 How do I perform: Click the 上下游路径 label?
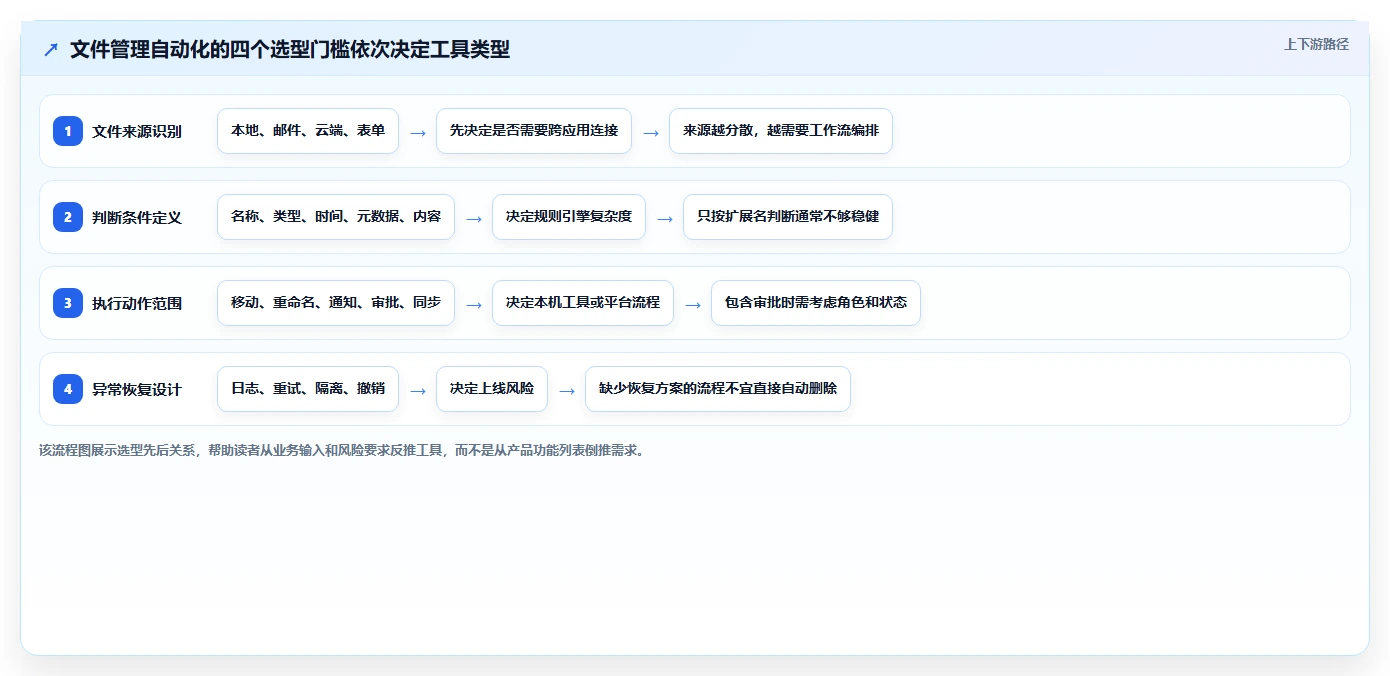point(1316,44)
